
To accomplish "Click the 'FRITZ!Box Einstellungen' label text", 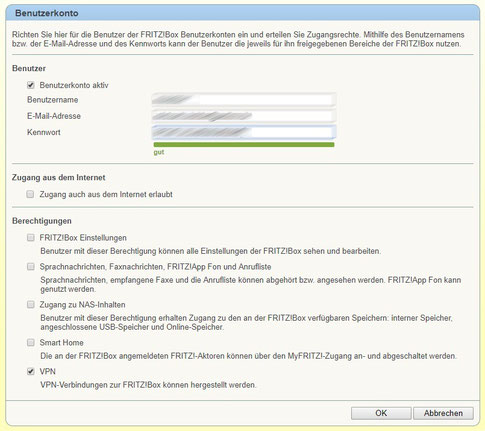I will coord(83,238).
